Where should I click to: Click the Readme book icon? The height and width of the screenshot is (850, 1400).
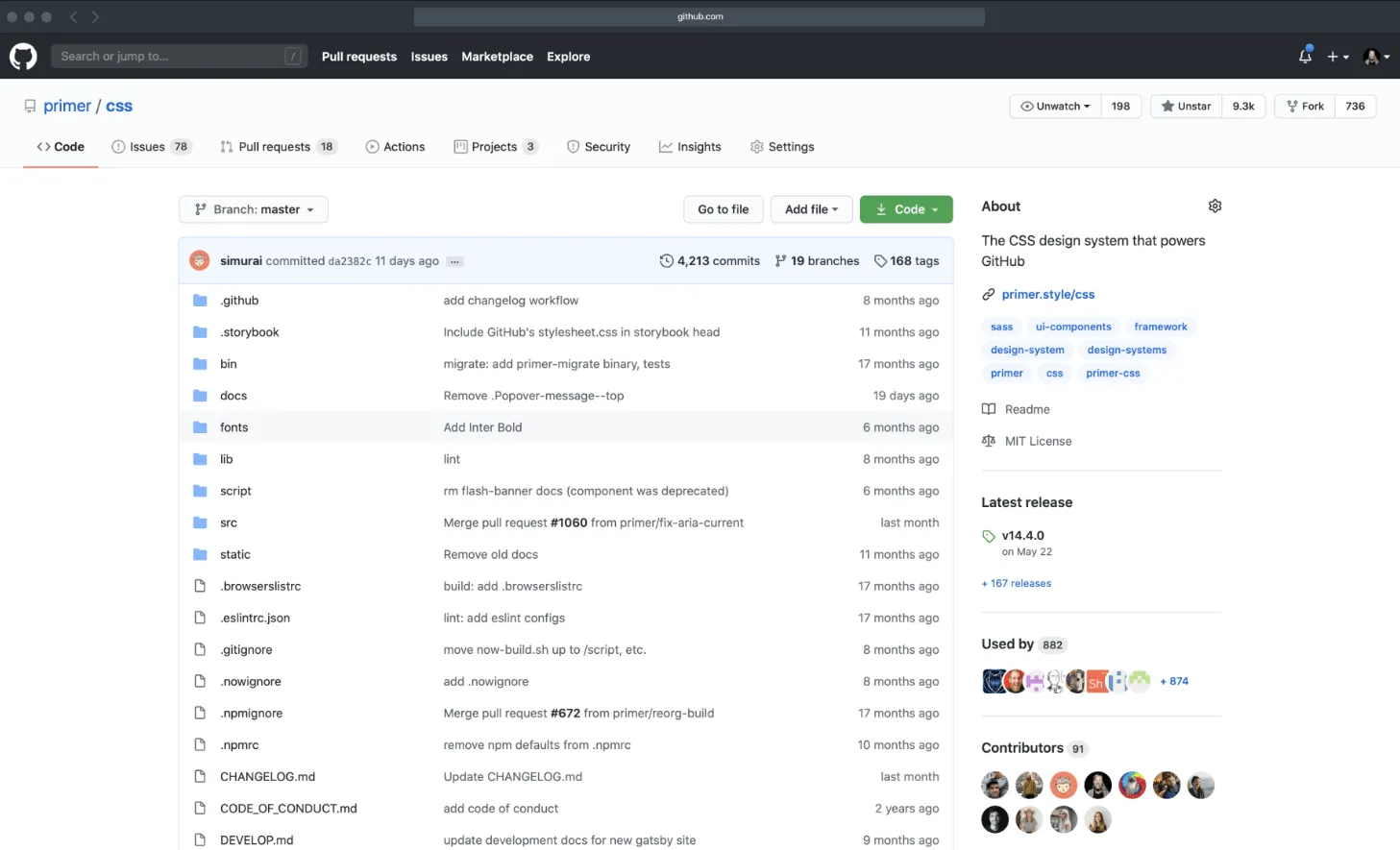pyautogui.click(x=989, y=409)
